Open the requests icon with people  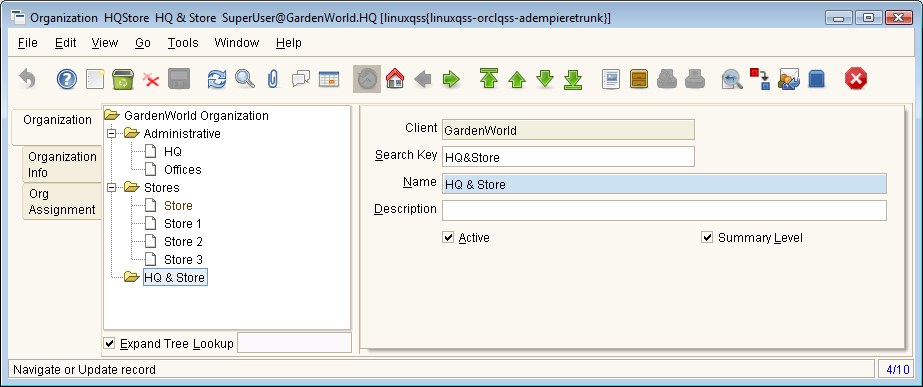click(x=789, y=79)
